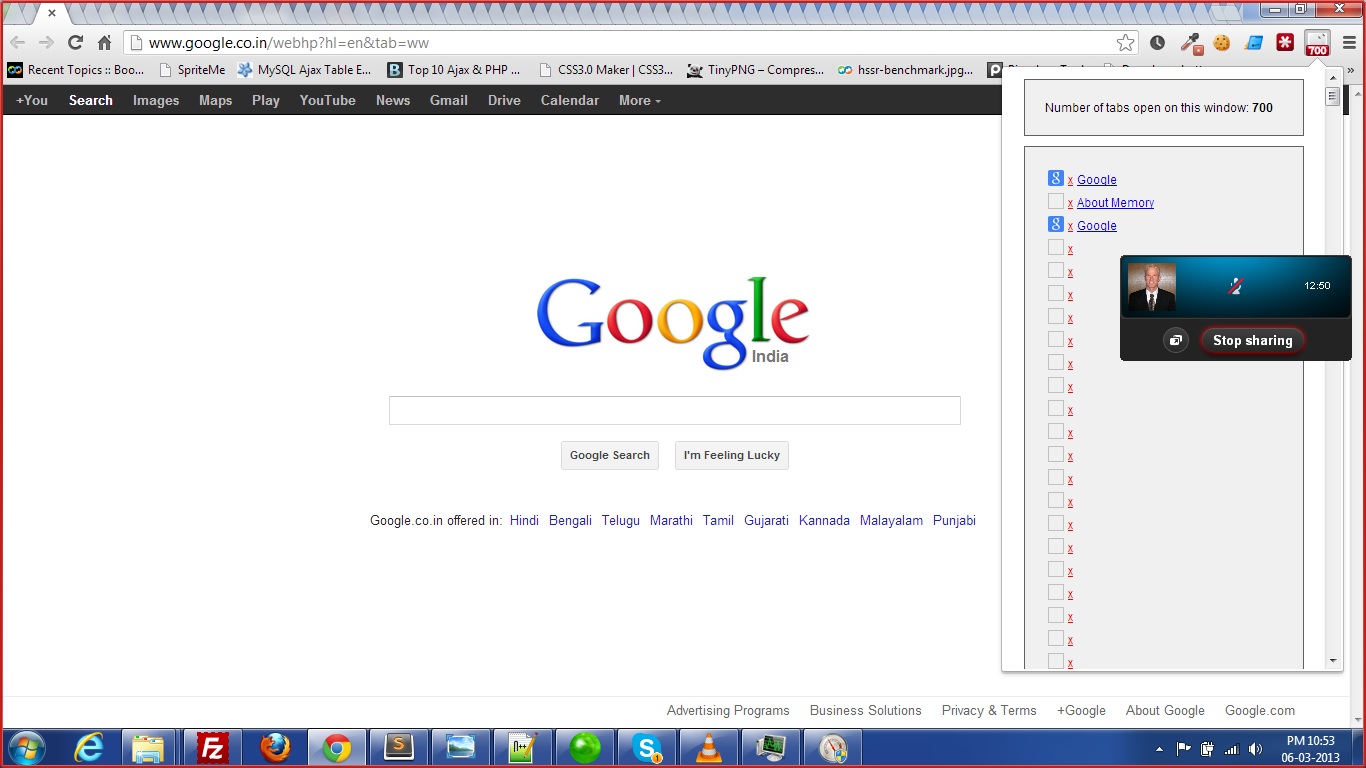
Task: Open the cookie extension icon
Action: point(1221,43)
